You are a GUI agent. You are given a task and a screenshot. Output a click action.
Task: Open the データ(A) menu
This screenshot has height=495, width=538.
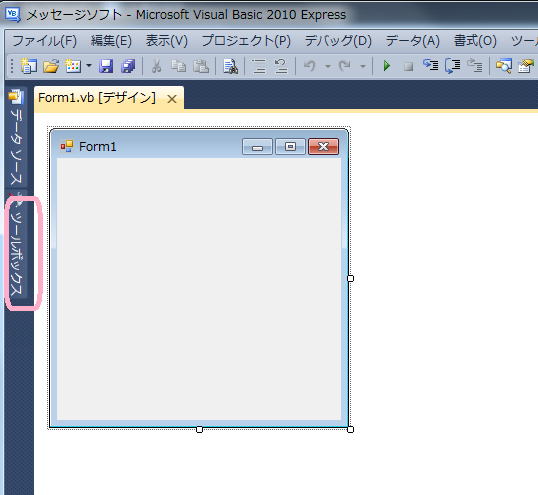413,41
